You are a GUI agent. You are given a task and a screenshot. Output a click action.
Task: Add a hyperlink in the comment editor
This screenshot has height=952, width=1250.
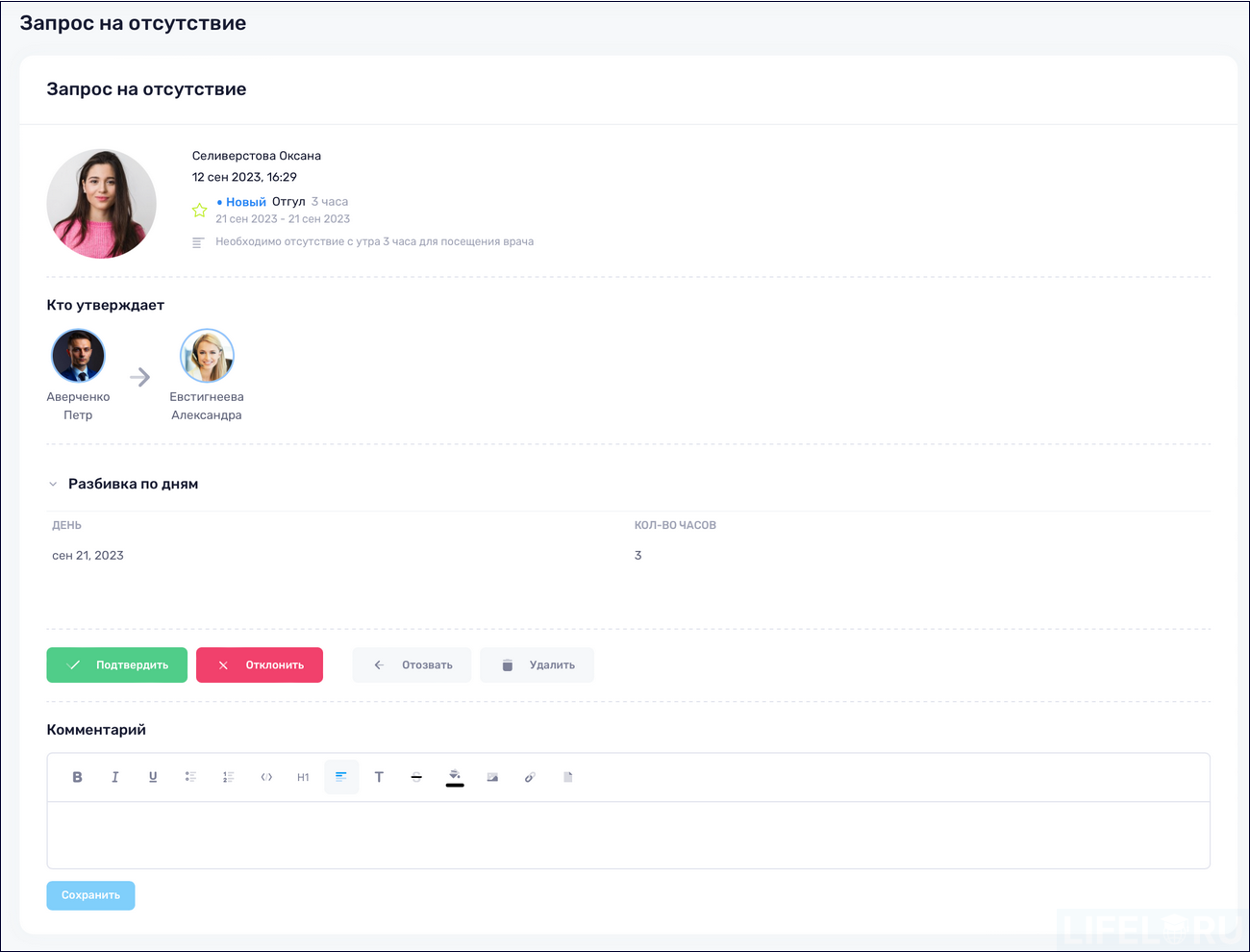[x=530, y=777]
